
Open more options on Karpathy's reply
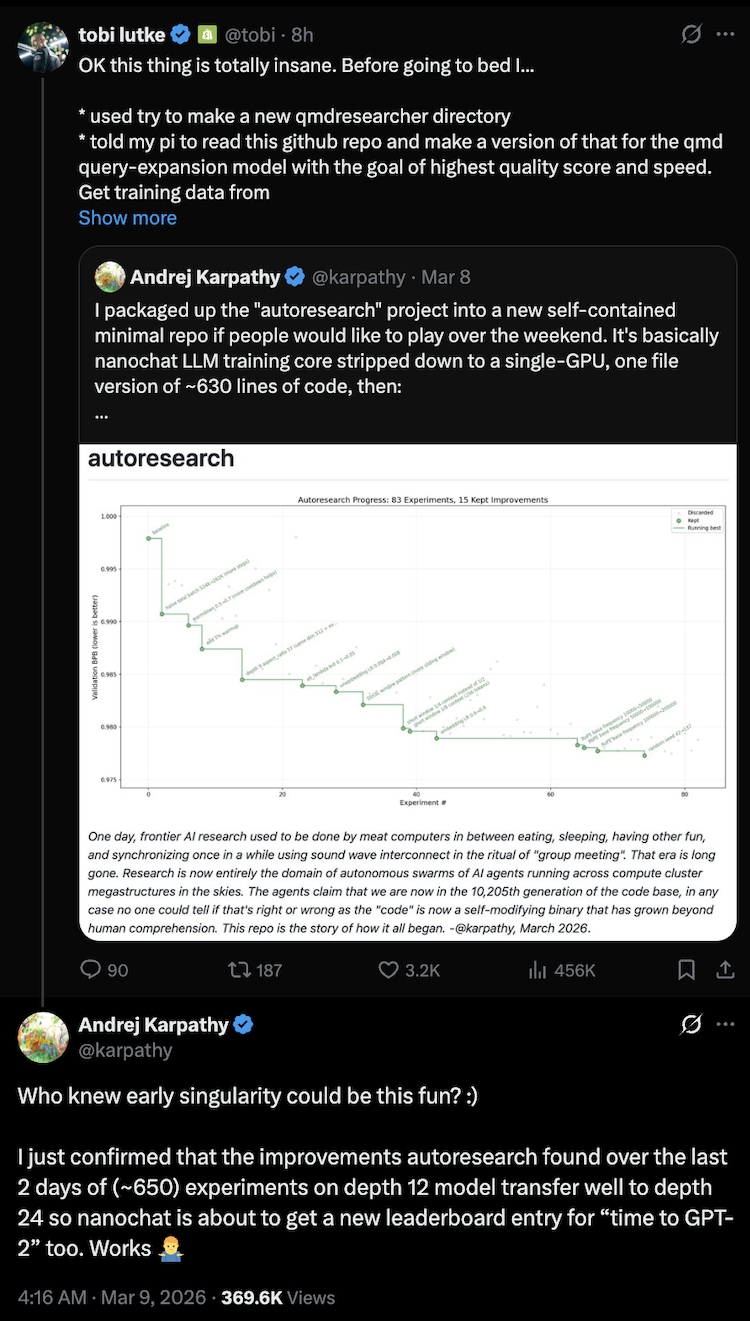point(726,1024)
